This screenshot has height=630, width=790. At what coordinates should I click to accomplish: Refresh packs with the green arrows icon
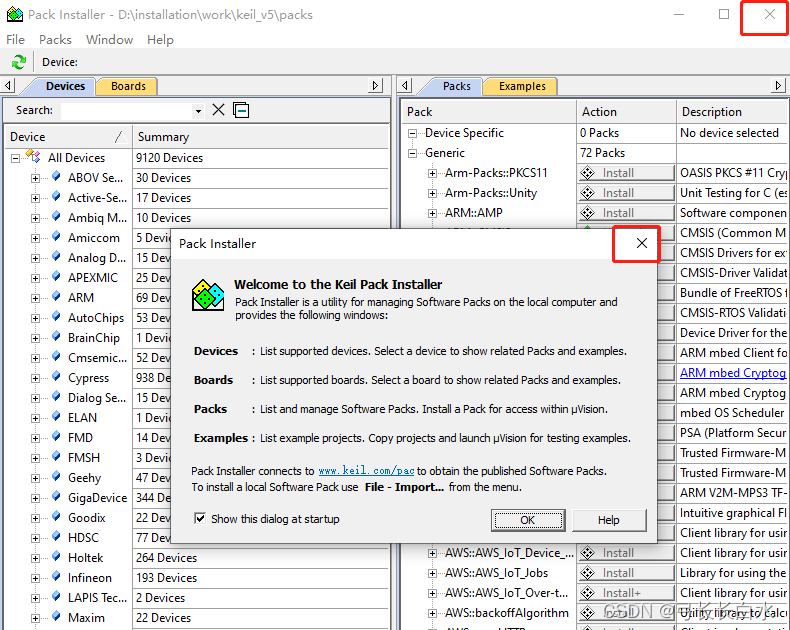19,62
